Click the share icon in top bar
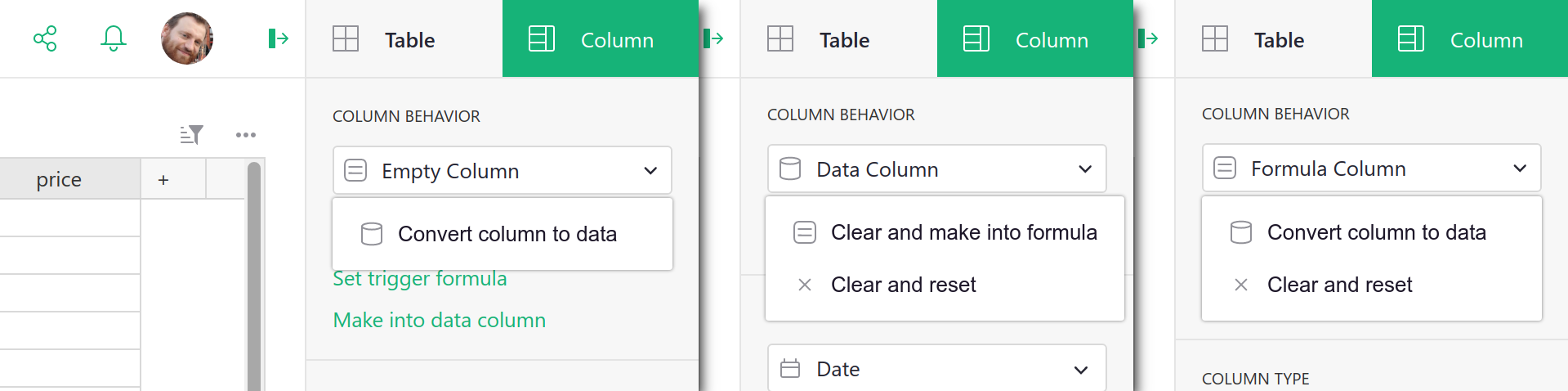 tap(45, 38)
